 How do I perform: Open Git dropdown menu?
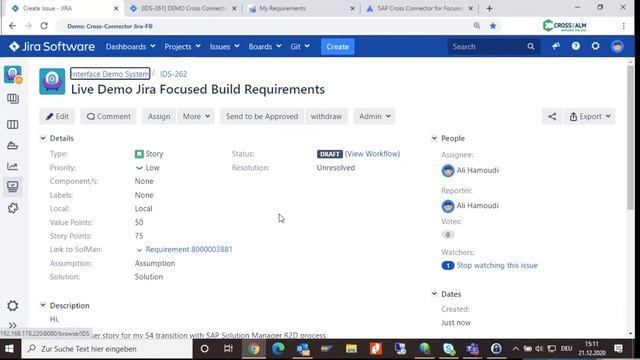point(300,47)
